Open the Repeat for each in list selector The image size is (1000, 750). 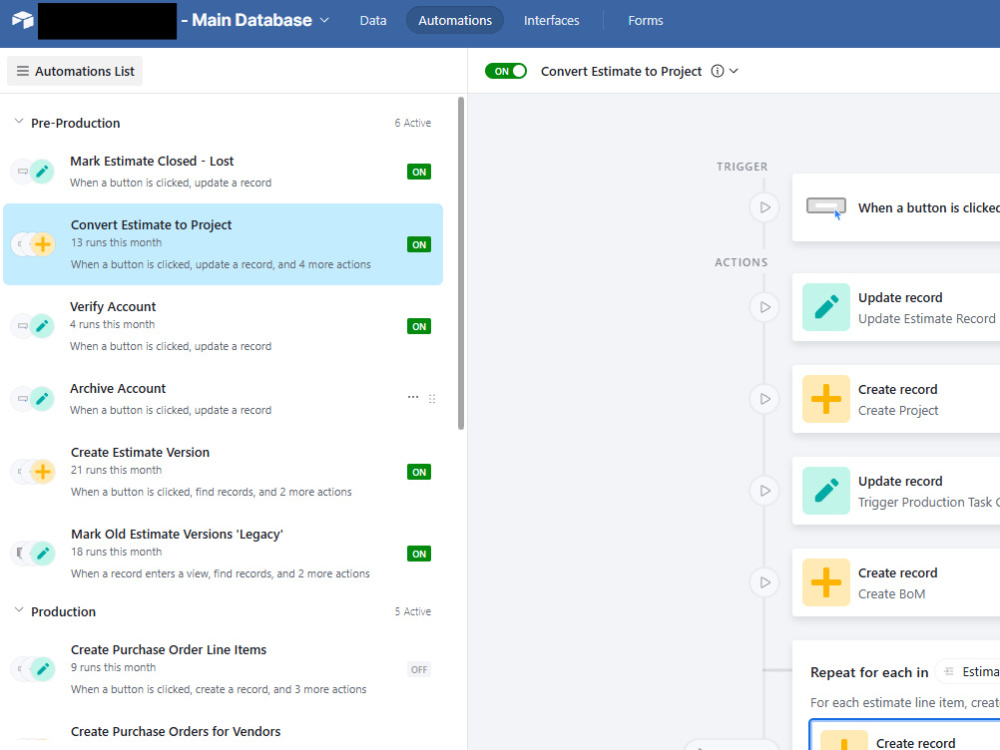968,672
